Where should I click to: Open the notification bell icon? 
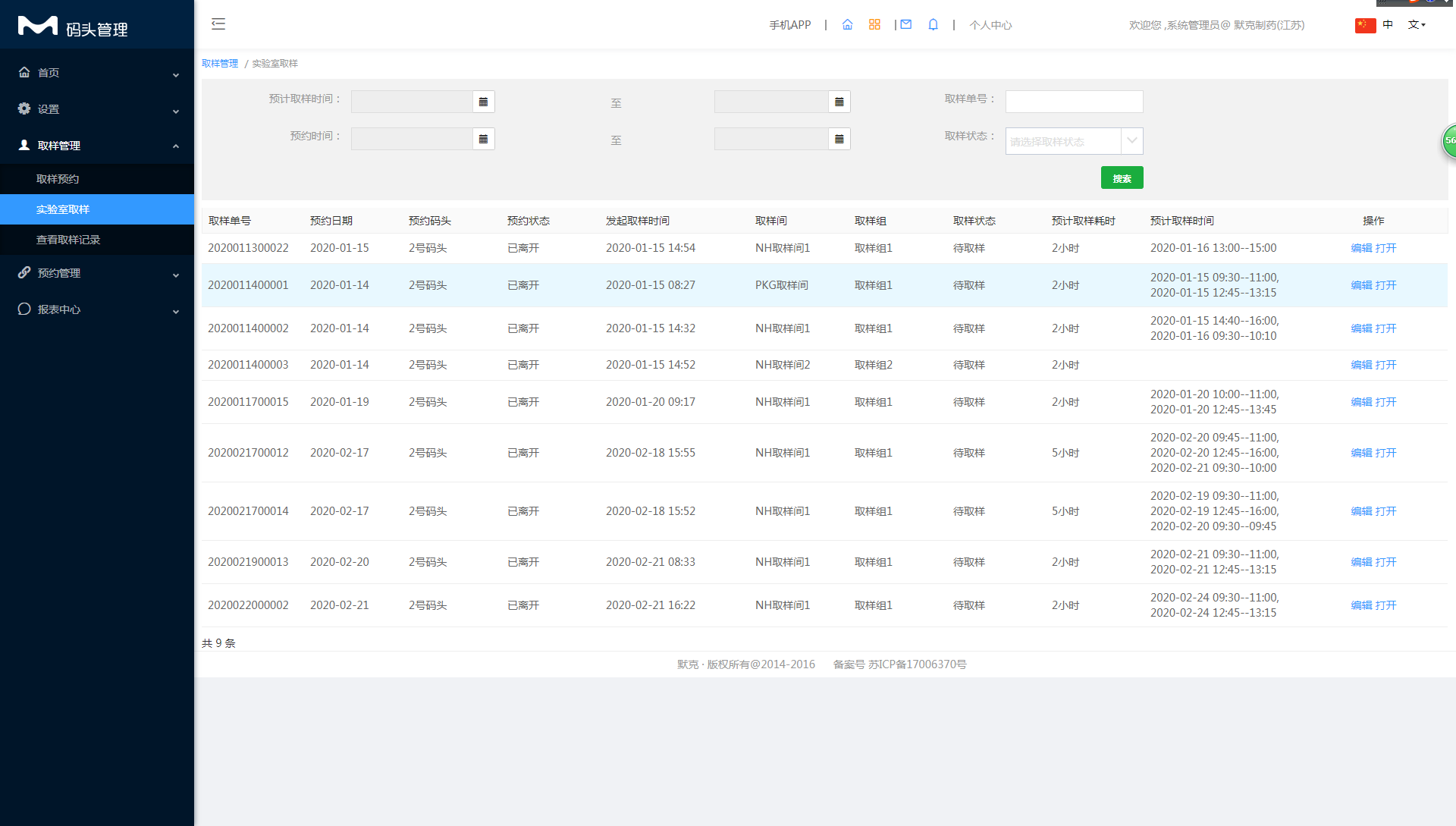(933, 25)
